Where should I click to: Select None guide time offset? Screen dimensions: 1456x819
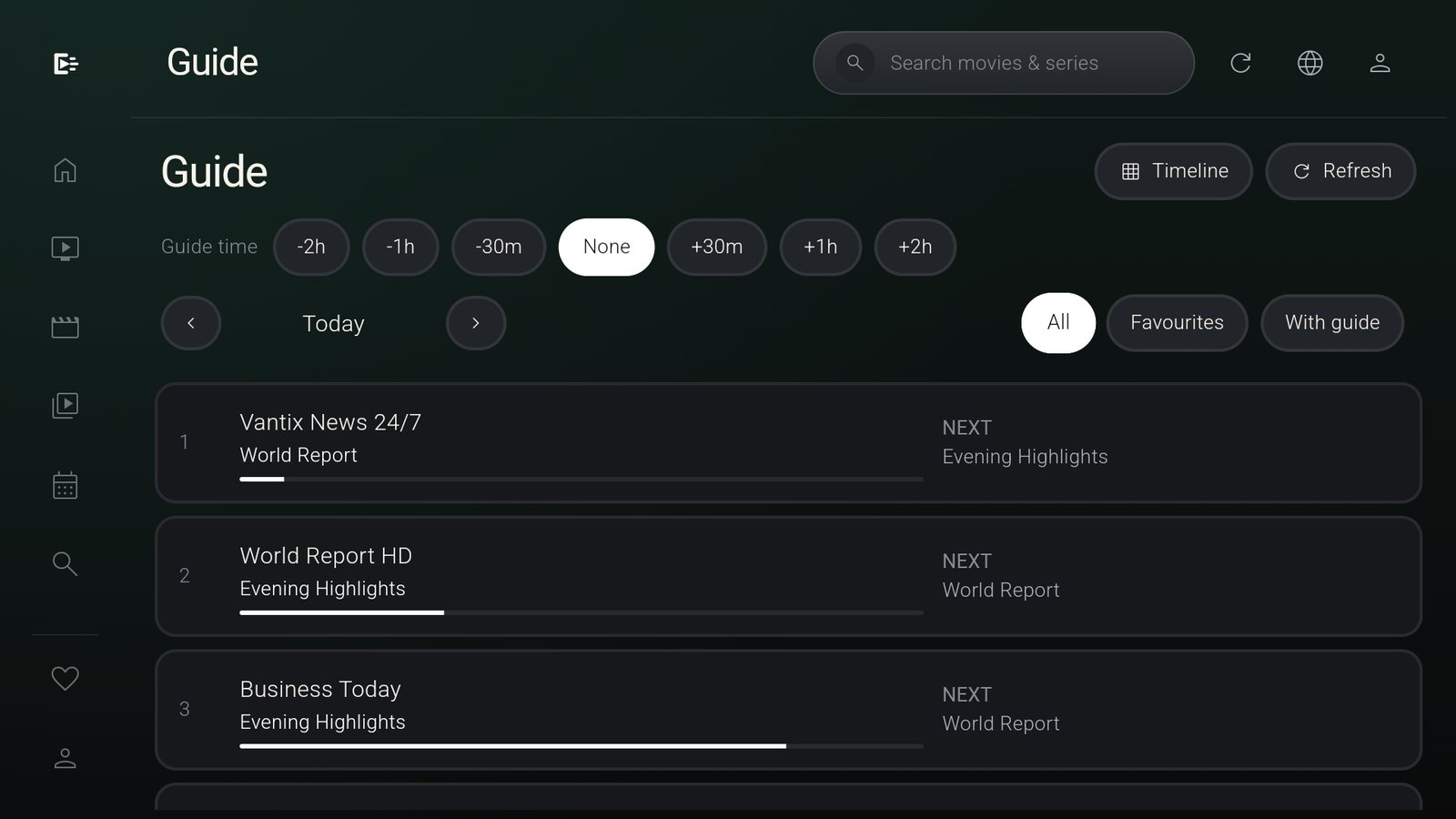tap(606, 247)
